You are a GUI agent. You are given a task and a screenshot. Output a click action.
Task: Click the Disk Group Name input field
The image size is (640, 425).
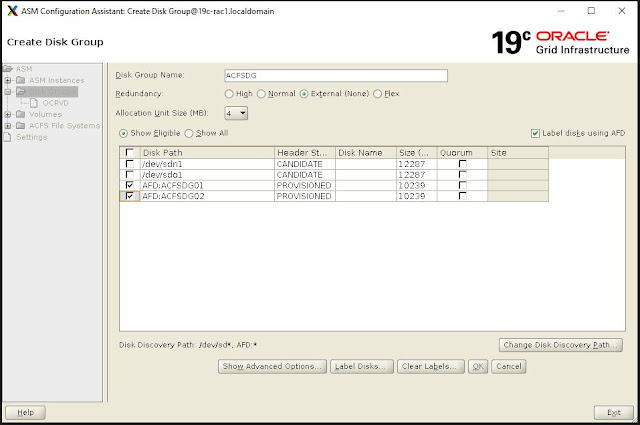coord(336,76)
